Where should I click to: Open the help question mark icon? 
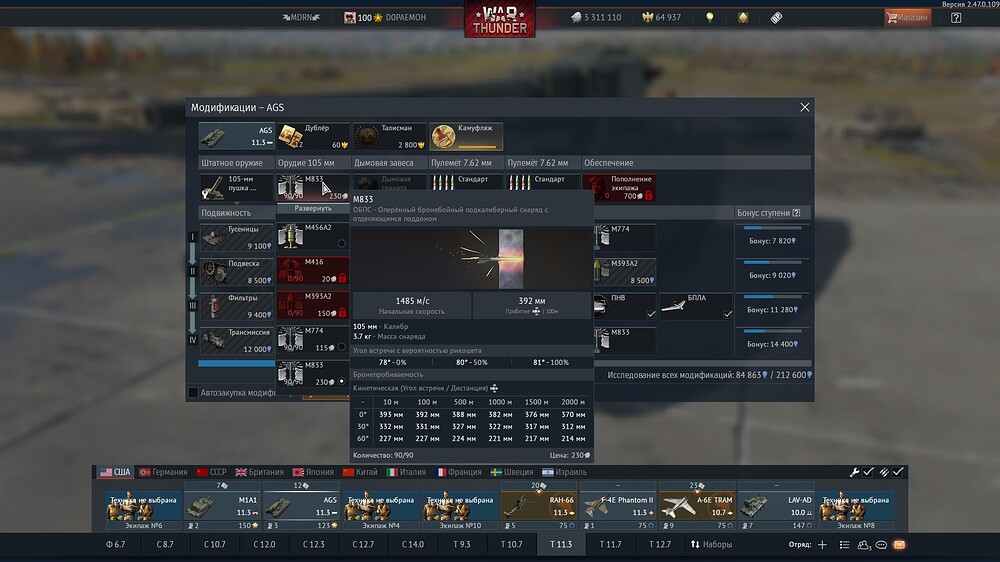click(955, 18)
